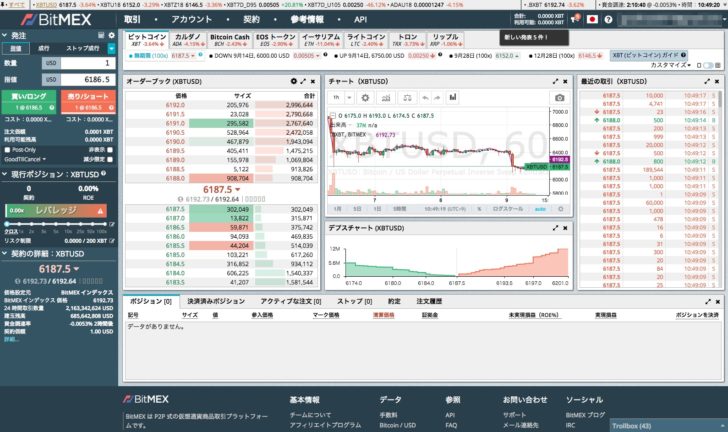Image resolution: width=728 pixels, height=432 pixels.
Task: Open order book settings gear icon
Action: click(x=293, y=81)
